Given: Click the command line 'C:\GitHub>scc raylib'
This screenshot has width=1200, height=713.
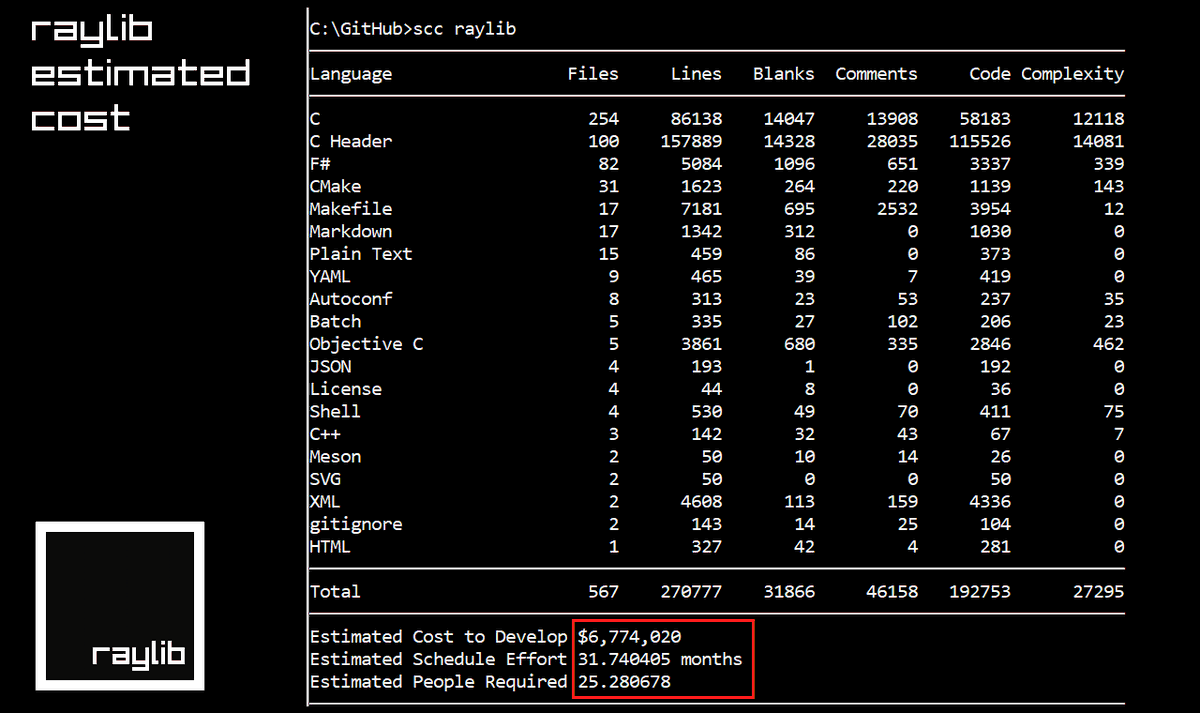Looking at the screenshot, I should click(413, 29).
